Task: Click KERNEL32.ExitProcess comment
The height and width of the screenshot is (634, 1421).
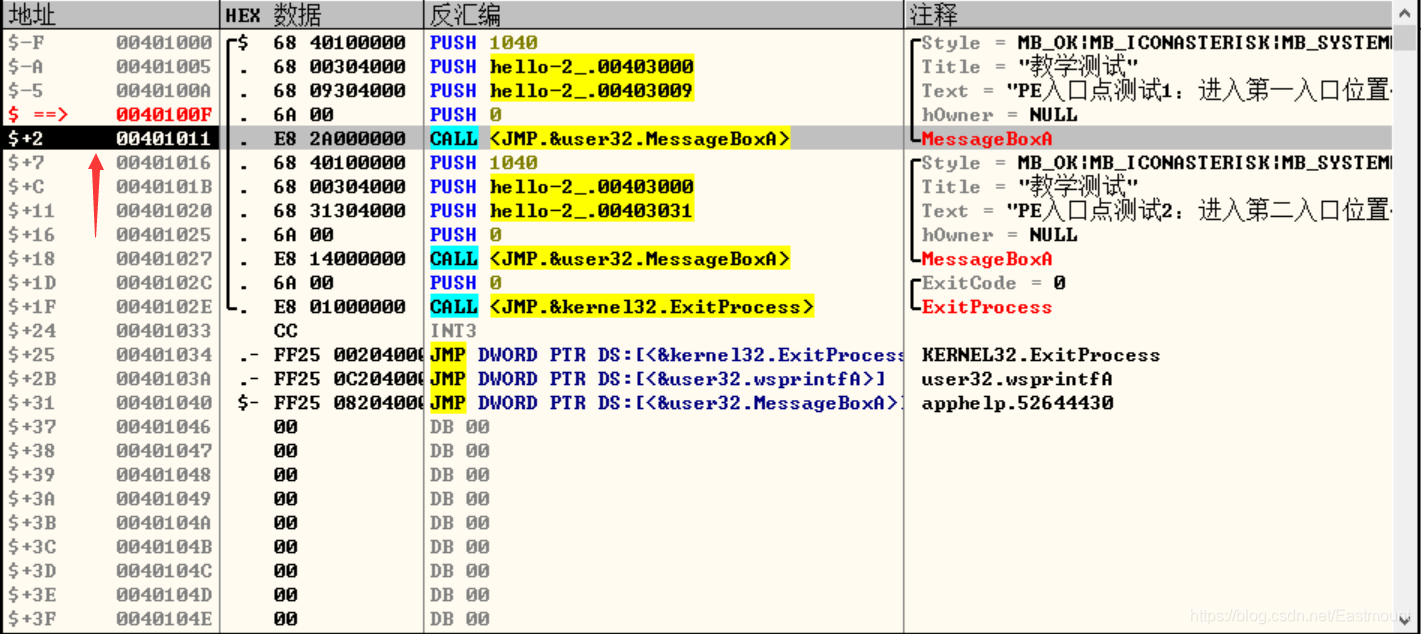Action: [1040, 355]
